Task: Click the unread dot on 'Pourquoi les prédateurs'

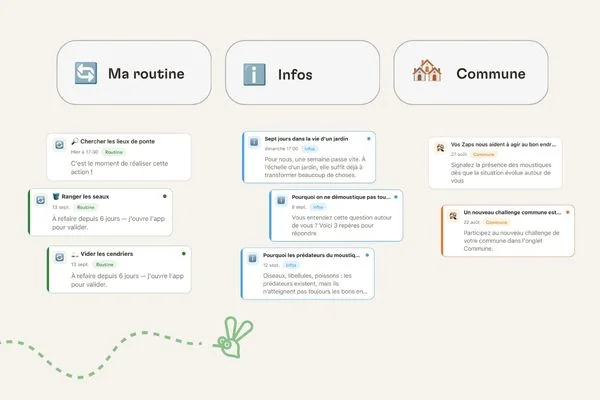Action: tap(367, 255)
